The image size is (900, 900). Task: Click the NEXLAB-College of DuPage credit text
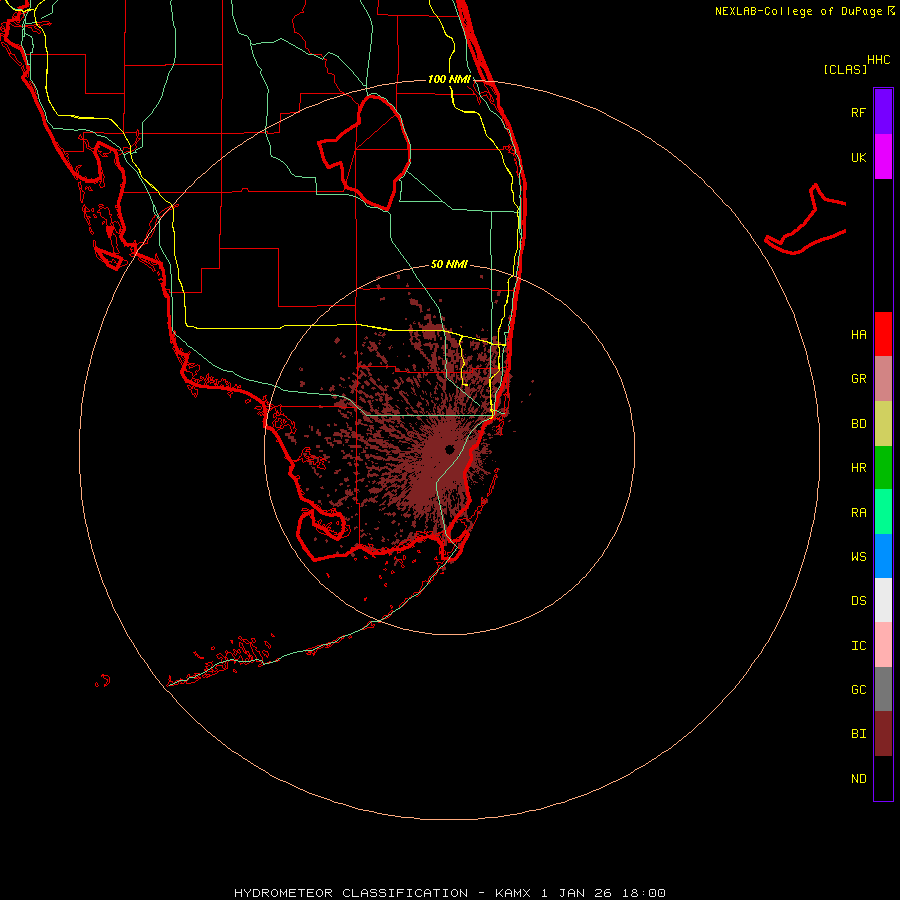pos(798,11)
